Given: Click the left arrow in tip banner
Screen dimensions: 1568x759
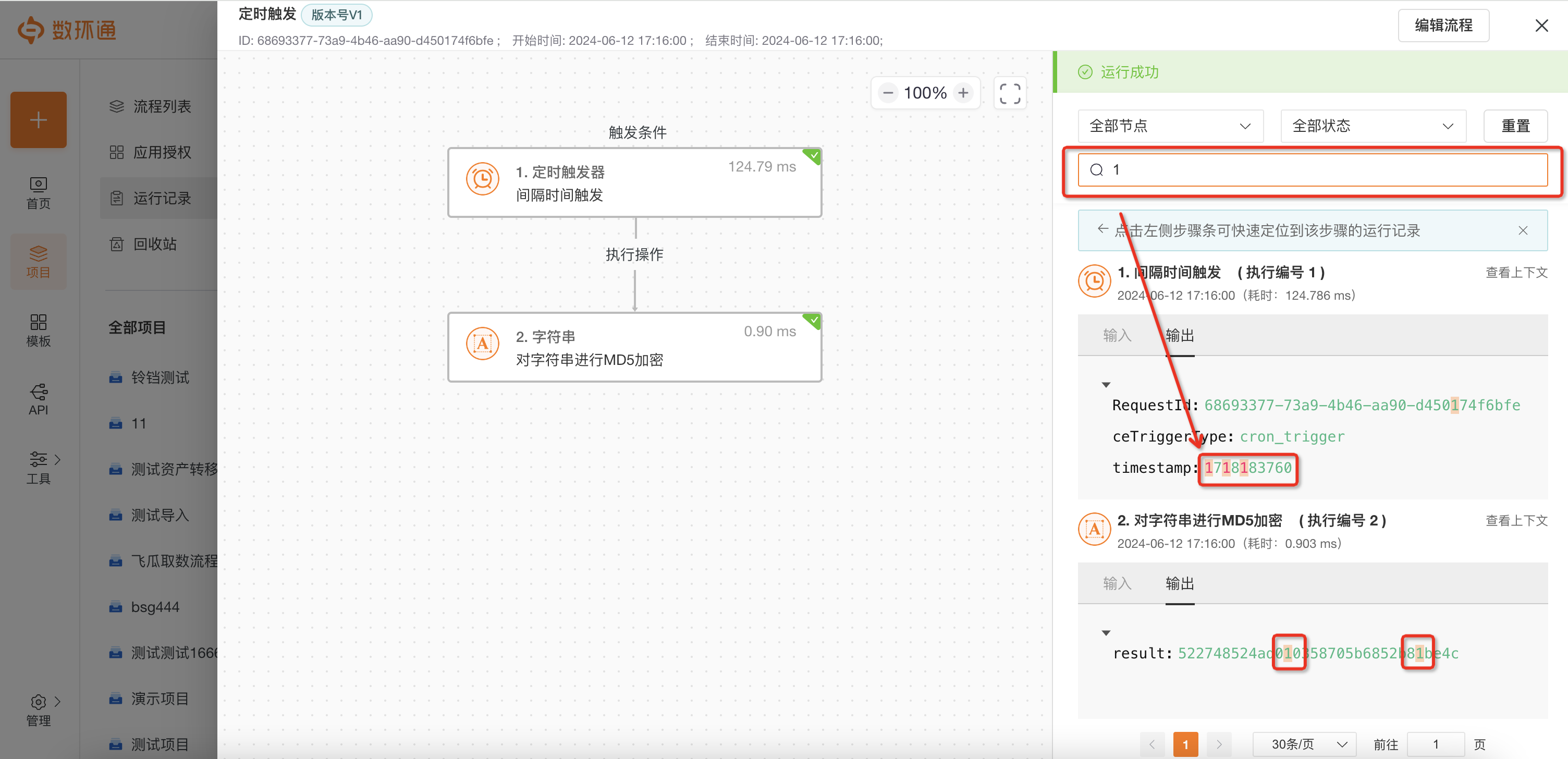Looking at the screenshot, I should click(1102, 229).
